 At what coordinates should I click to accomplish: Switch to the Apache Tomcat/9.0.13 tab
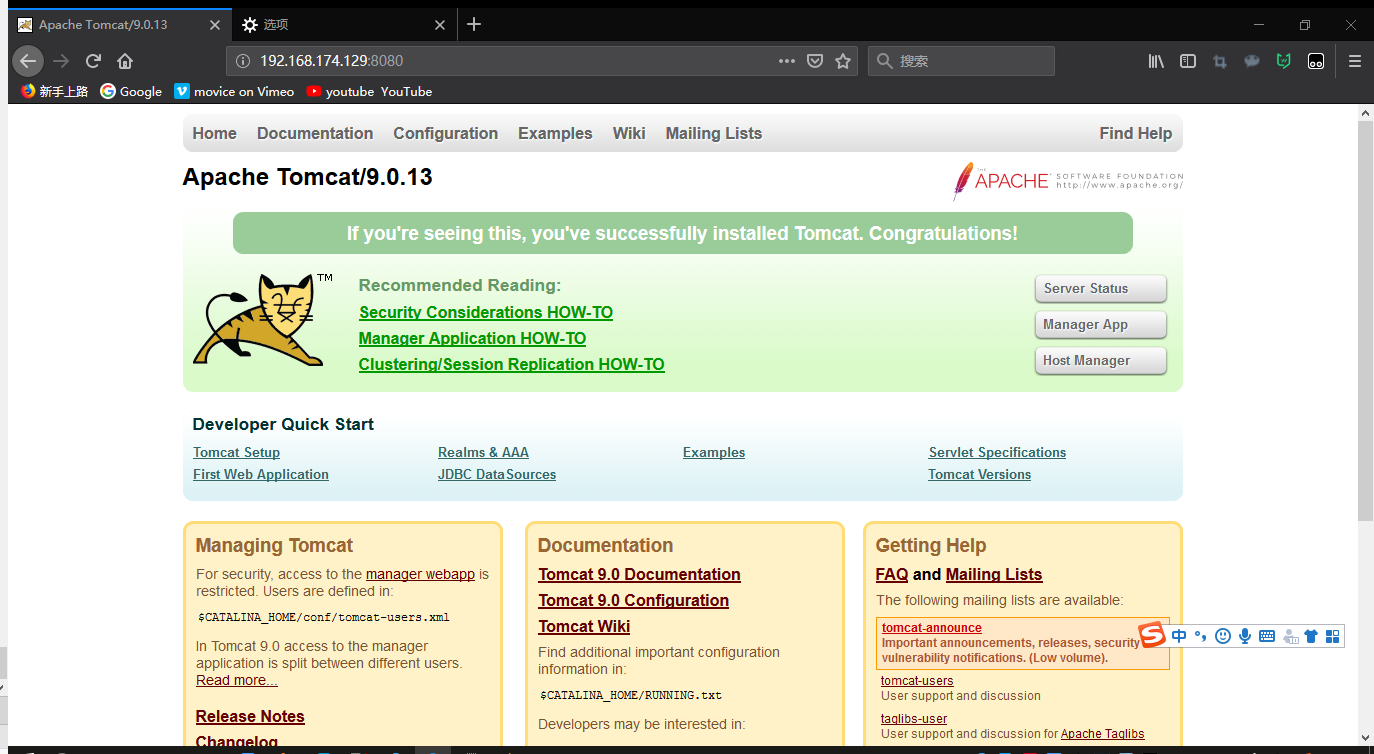pyautogui.click(x=120, y=25)
